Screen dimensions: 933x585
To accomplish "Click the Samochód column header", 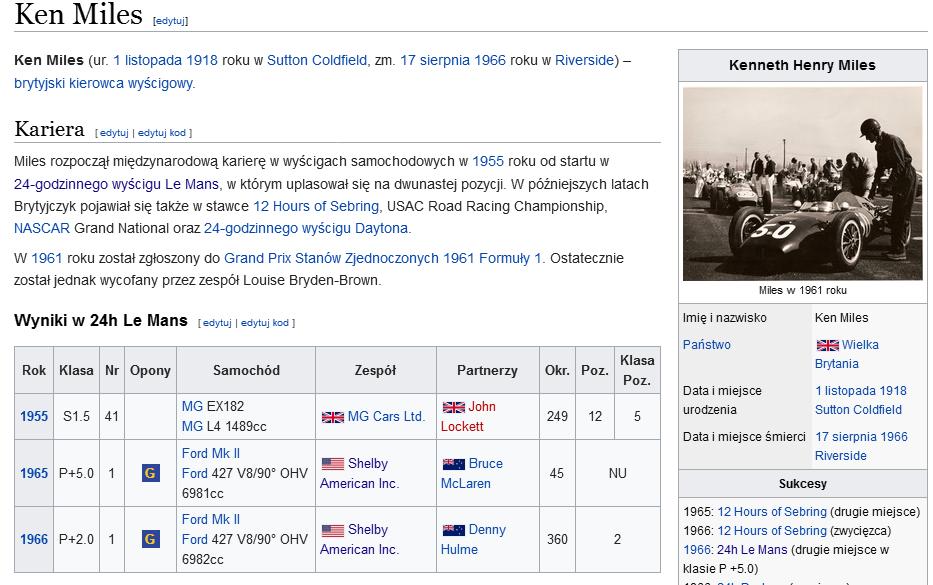I will 246,370.
